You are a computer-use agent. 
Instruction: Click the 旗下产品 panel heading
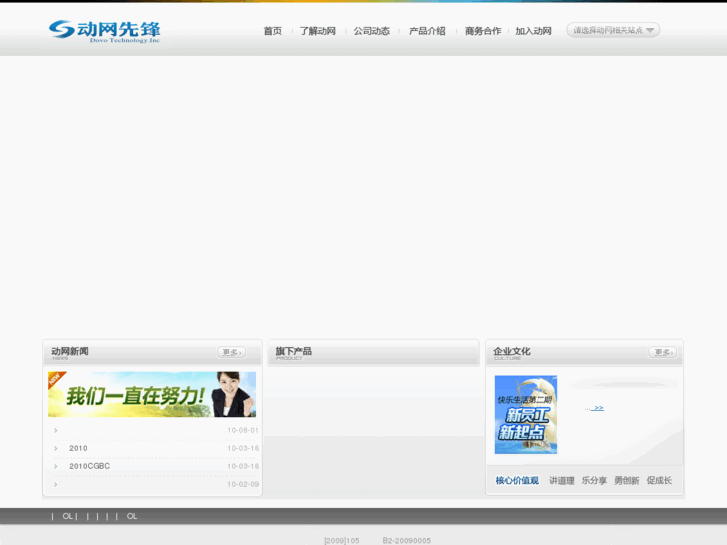tap(293, 351)
